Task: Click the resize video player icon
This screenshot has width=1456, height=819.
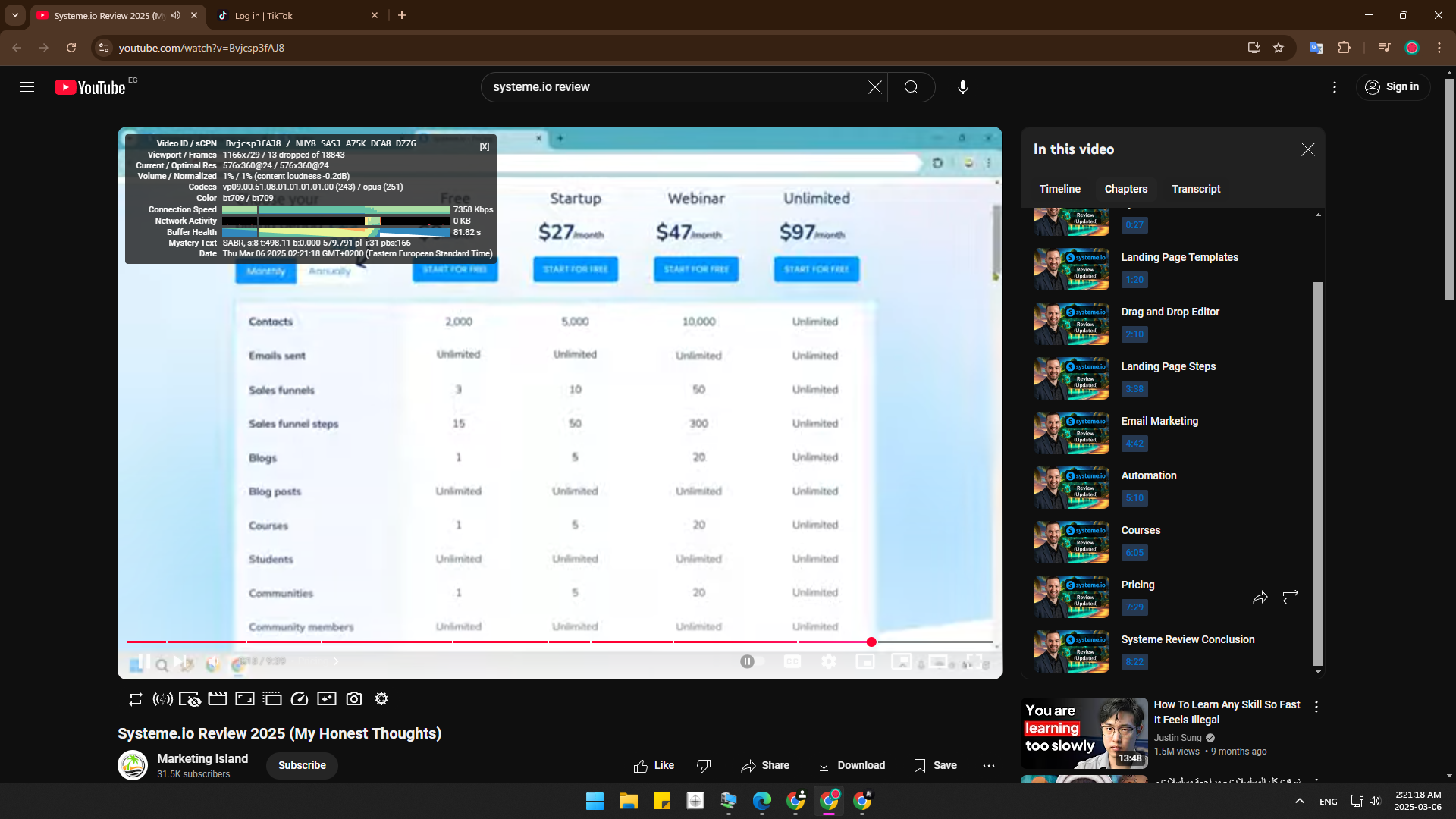Action: pos(245,699)
